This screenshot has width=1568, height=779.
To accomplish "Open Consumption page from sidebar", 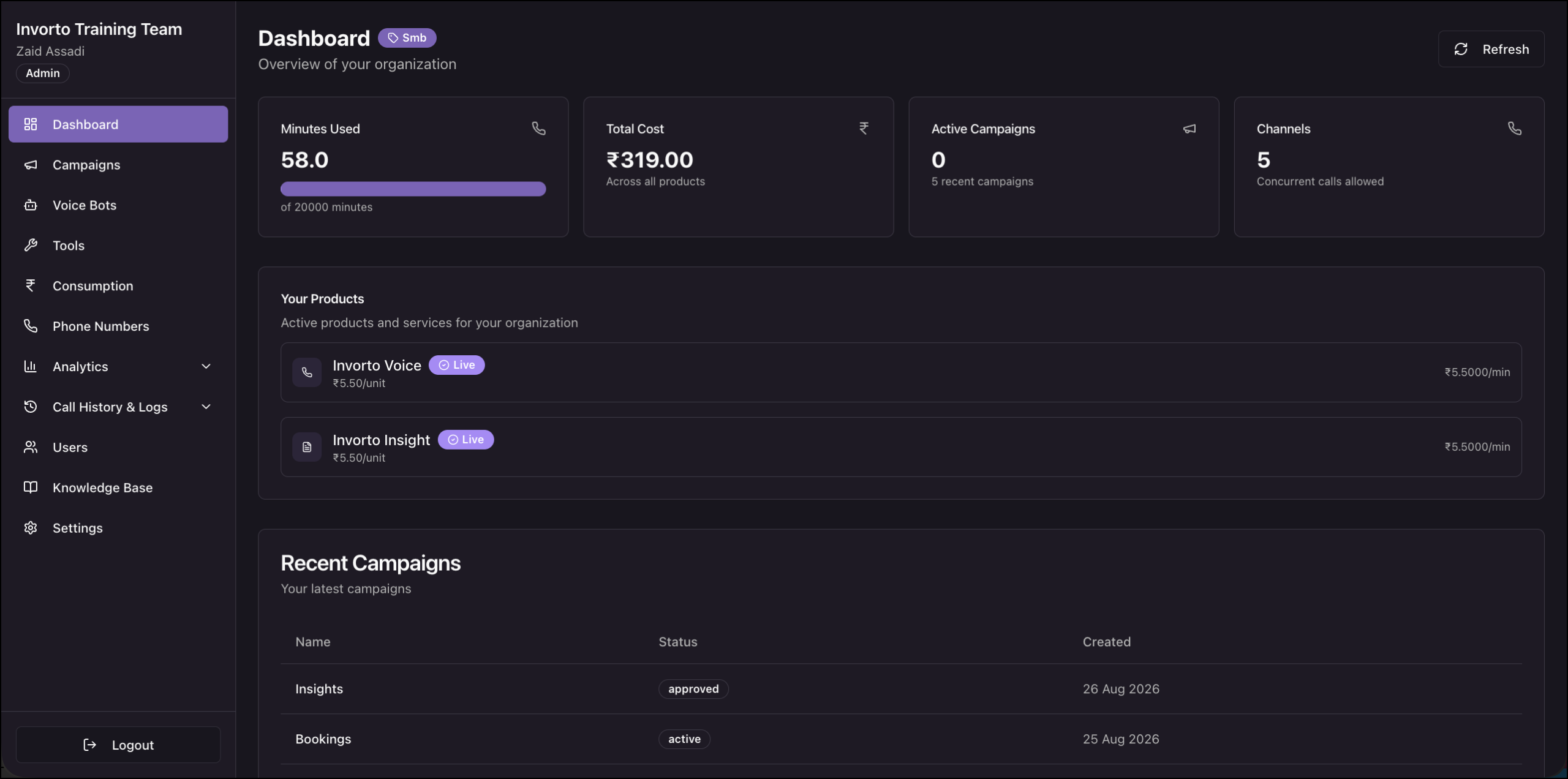I will pyautogui.click(x=118, y=285).
